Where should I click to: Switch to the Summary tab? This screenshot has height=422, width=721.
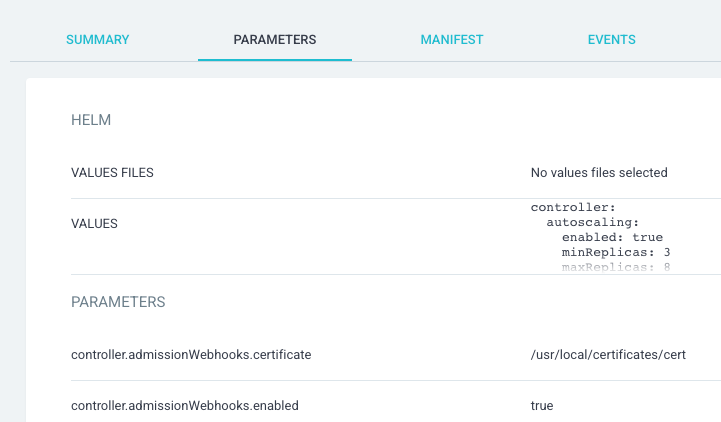[97, 40]
